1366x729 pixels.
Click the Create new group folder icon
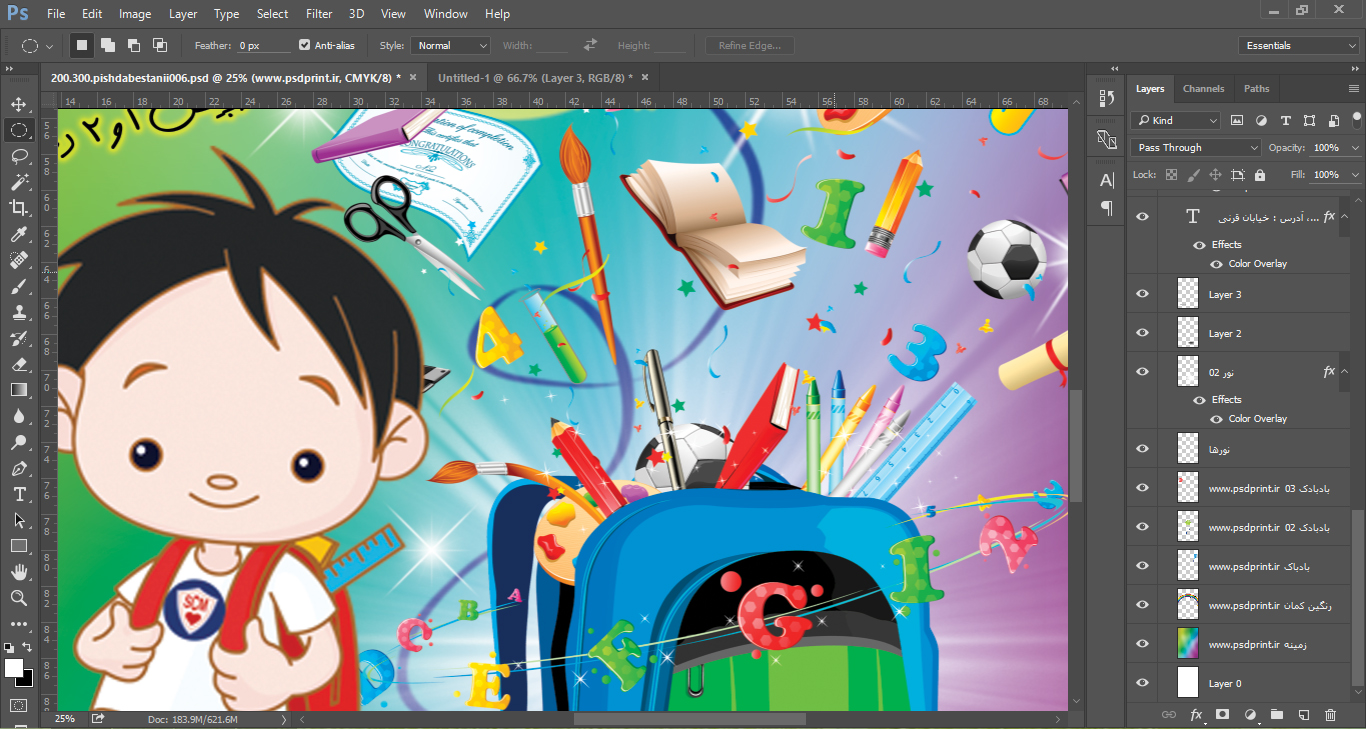point(1276,715)
